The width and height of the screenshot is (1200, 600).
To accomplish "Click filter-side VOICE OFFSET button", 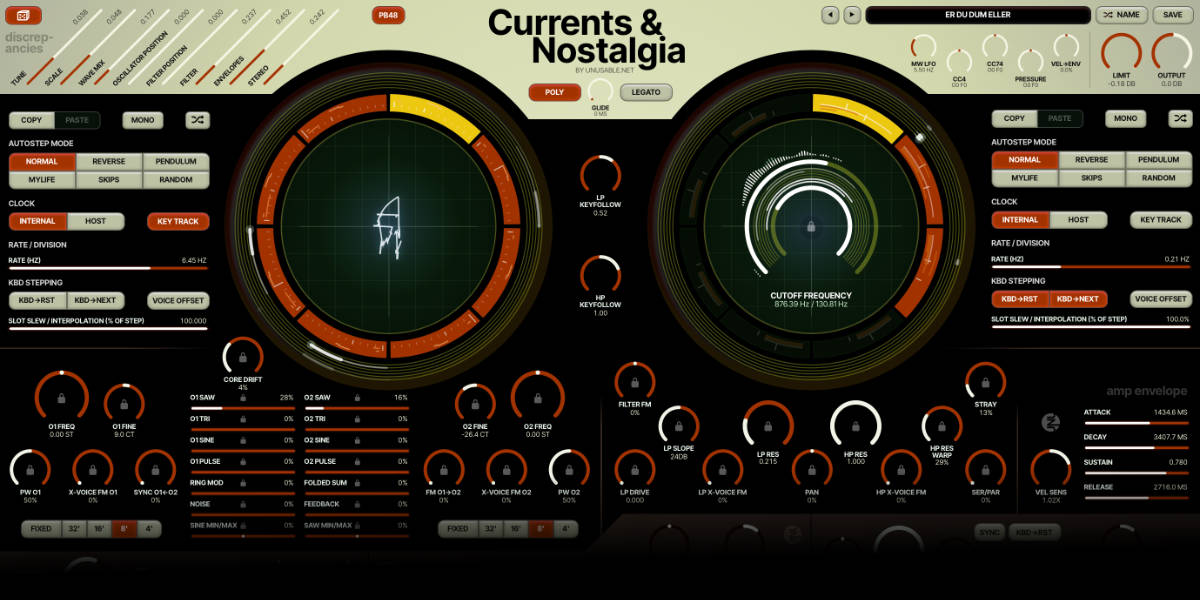I will pyautogui.click(x=1161, y=299).
